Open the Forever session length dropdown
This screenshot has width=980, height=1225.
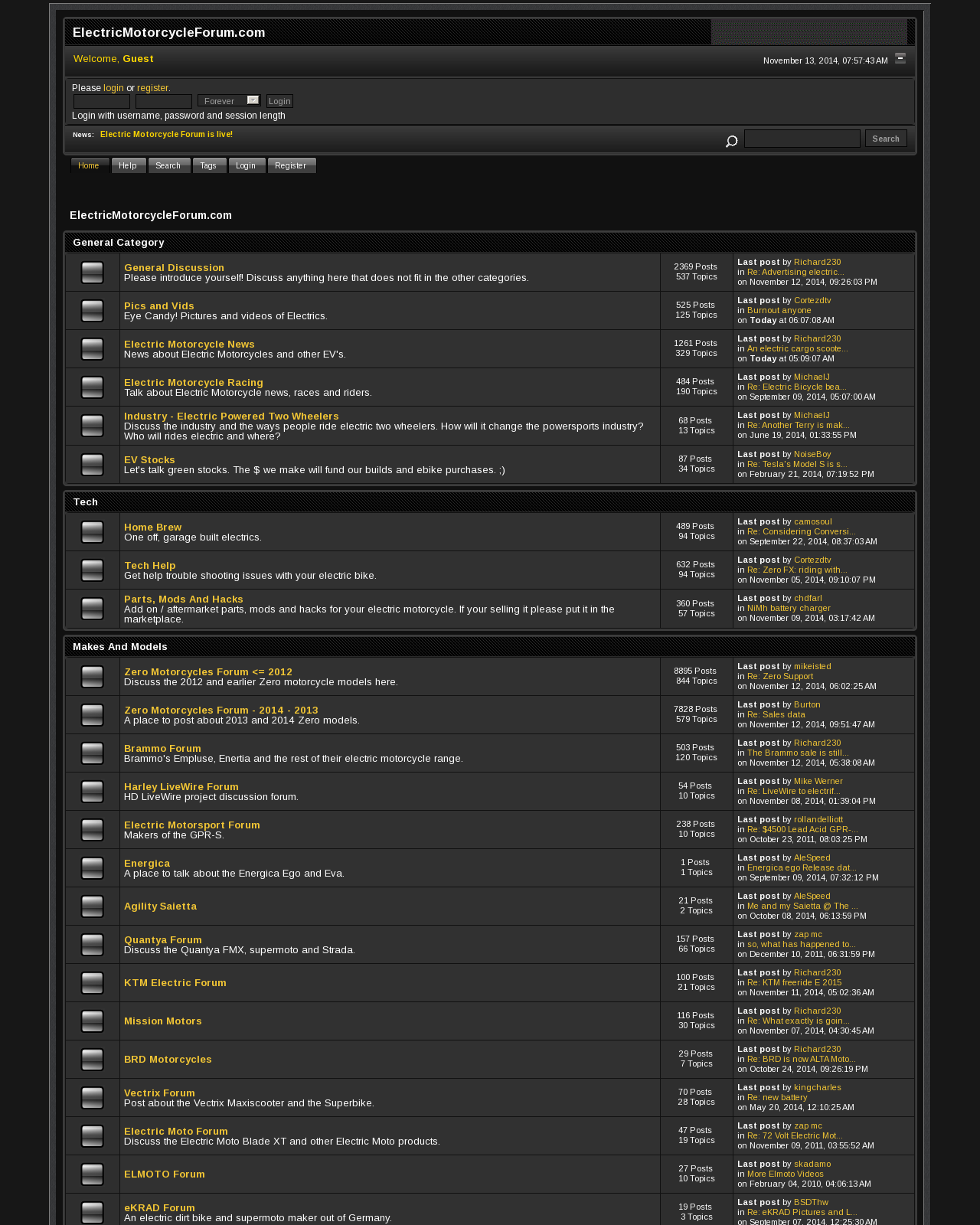[229, 100]
